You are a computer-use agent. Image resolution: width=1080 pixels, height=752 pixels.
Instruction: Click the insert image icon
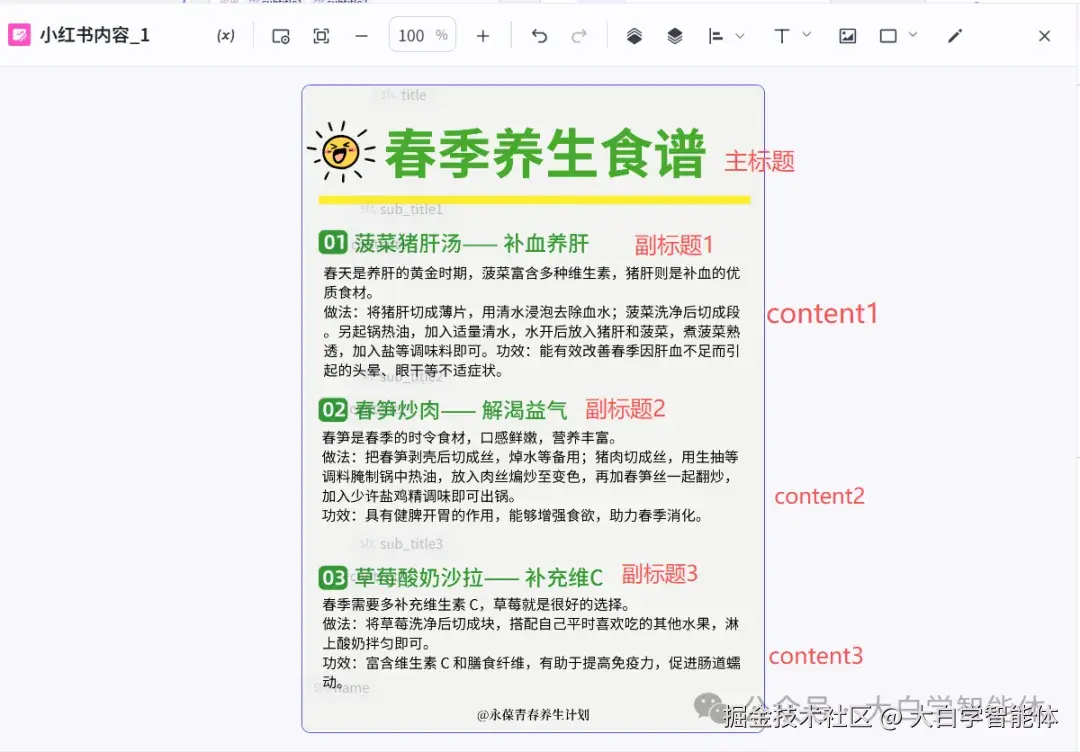848,35
